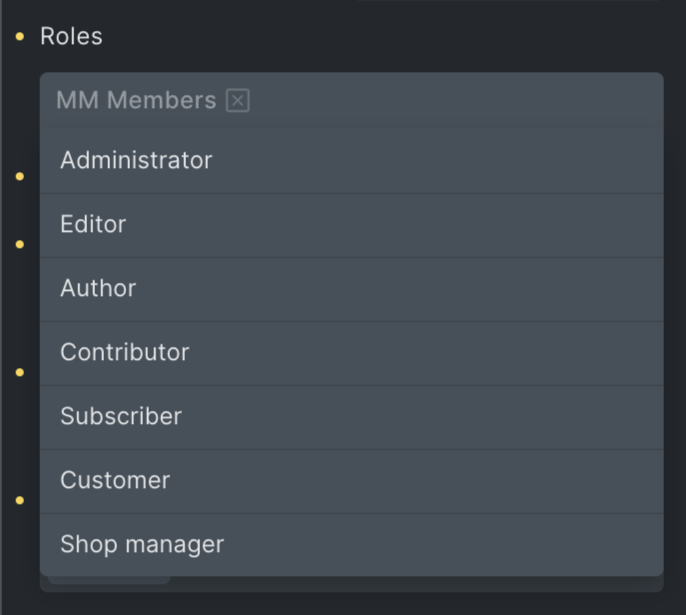The image size is (686, 615).
Task: Click the MM Members selected tag text
Action: 136,100
